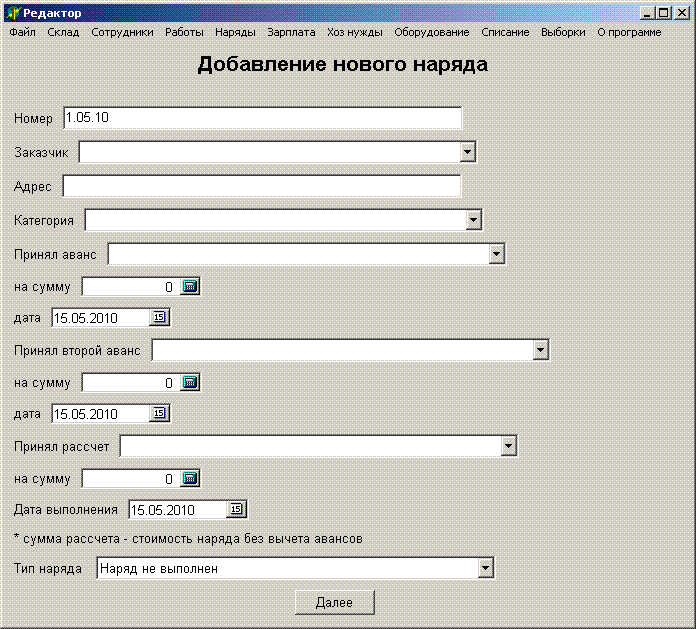Viewport: 696px width, 629px height.
Task: Open calendar for date below Принял аванс
Action: [160, 318]
